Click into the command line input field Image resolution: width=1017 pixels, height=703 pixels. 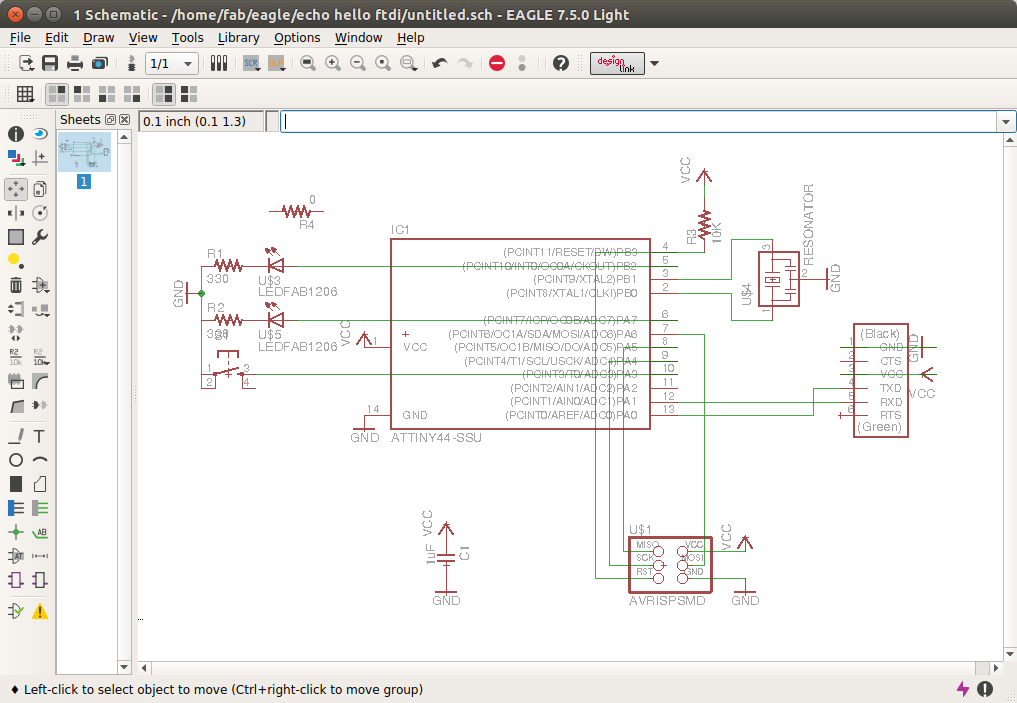[x=638, y=121]
